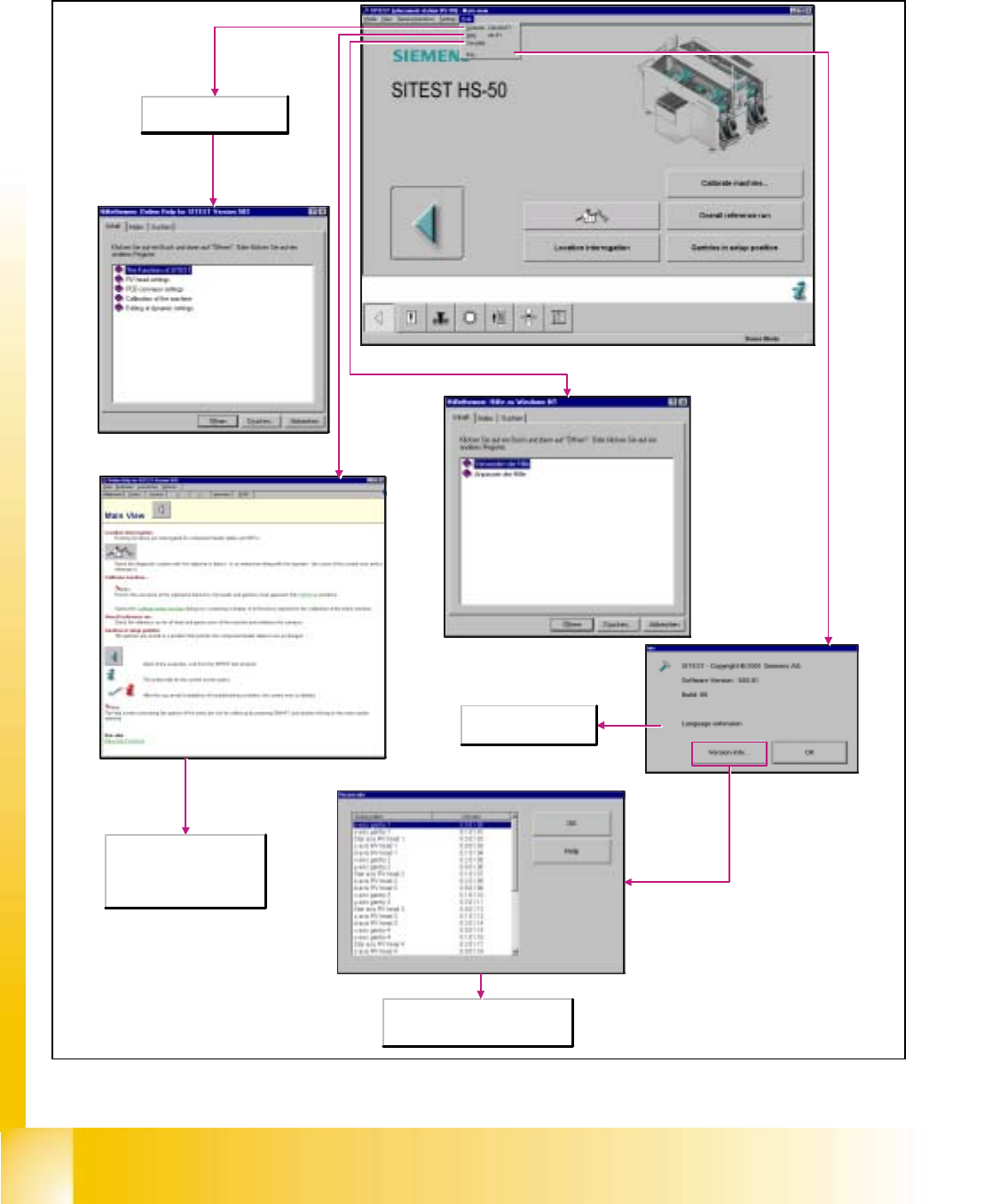Screen dimensions: 1008x1204
Task: Click the teal info figure icon in main window
Action: tap(799, 290)
